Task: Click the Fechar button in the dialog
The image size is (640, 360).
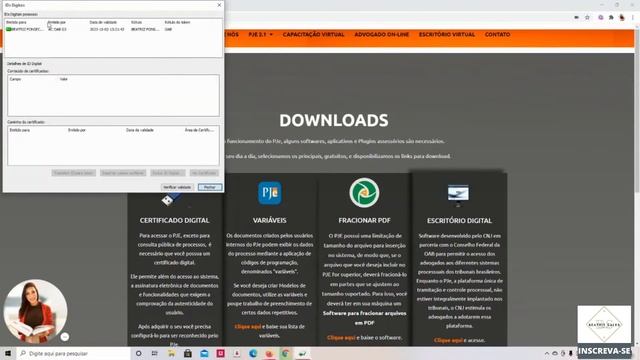Action: [210, 187]
